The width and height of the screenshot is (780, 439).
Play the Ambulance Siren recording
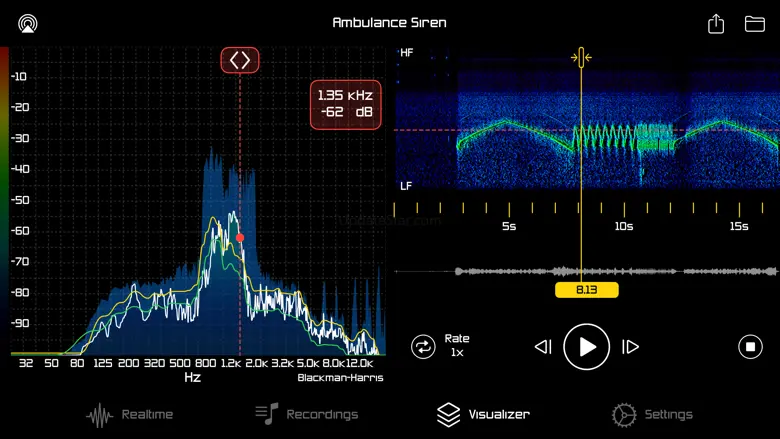coord(586,347)
